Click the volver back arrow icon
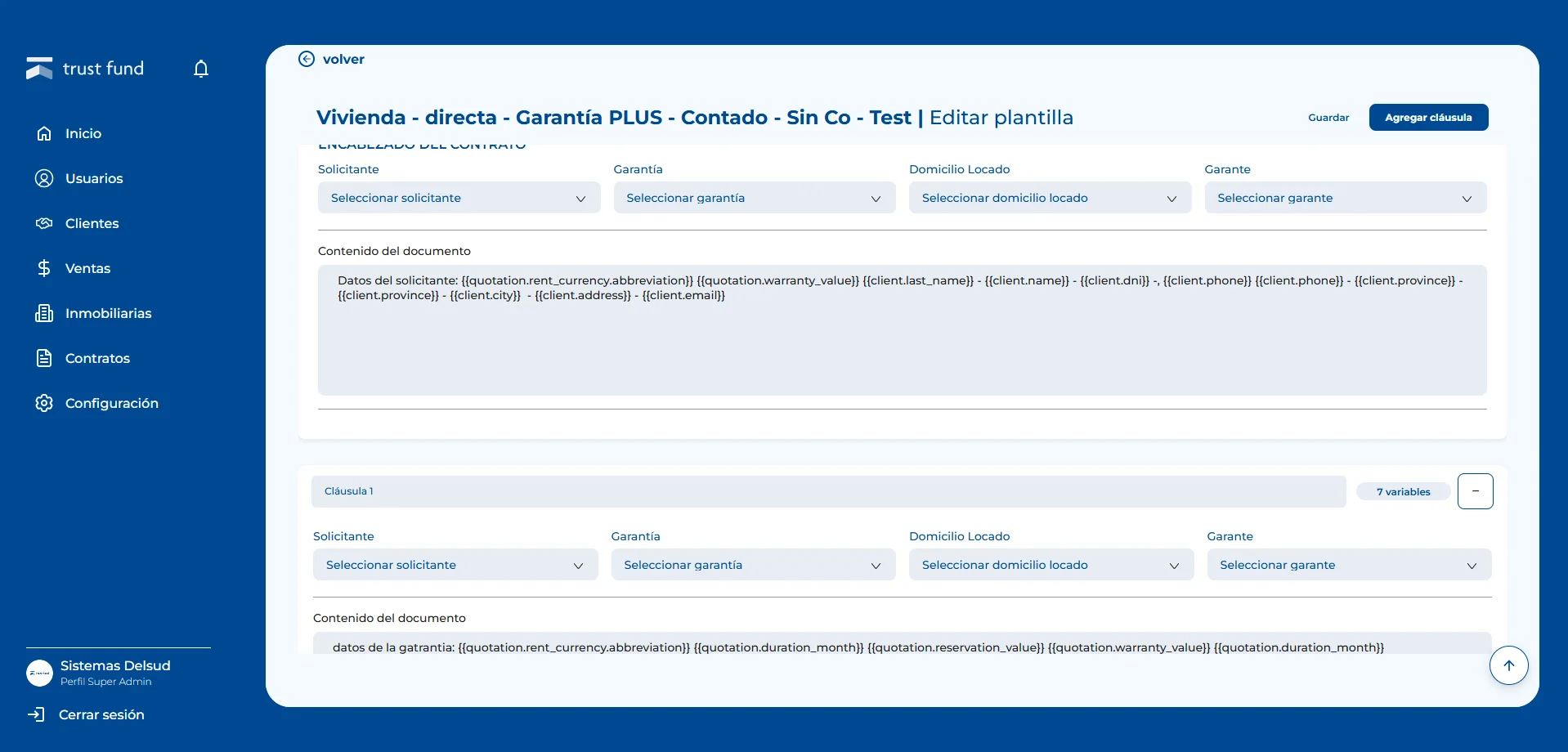Viewport: 1568px width, 752px height. pos(307,59)
